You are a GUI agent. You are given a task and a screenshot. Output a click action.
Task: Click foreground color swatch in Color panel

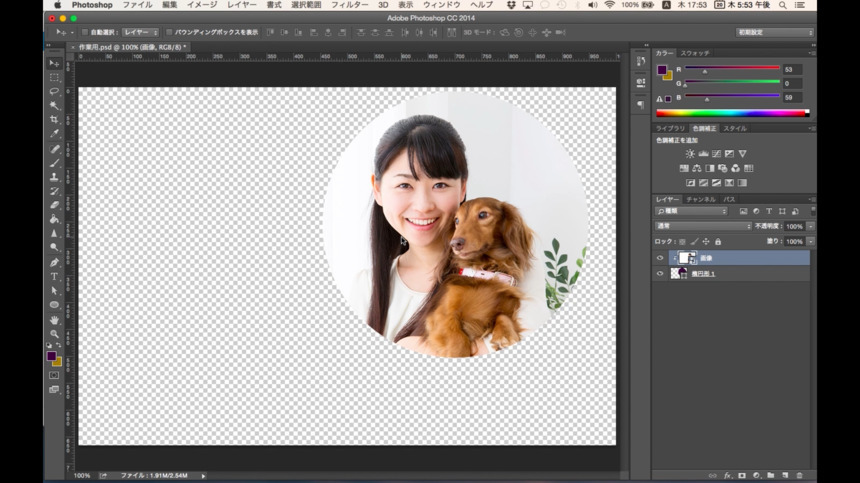coord(662,70)
